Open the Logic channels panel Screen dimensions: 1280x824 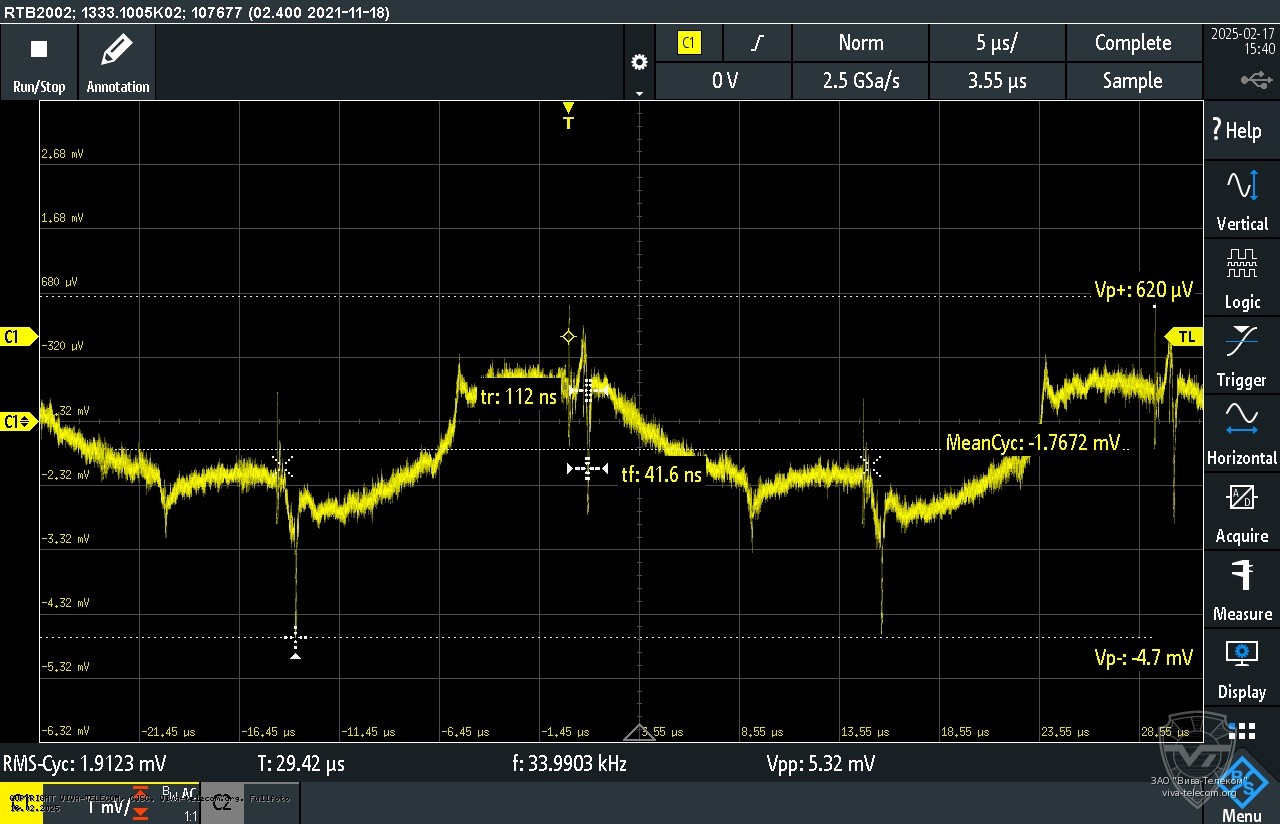click(1241, 278)
